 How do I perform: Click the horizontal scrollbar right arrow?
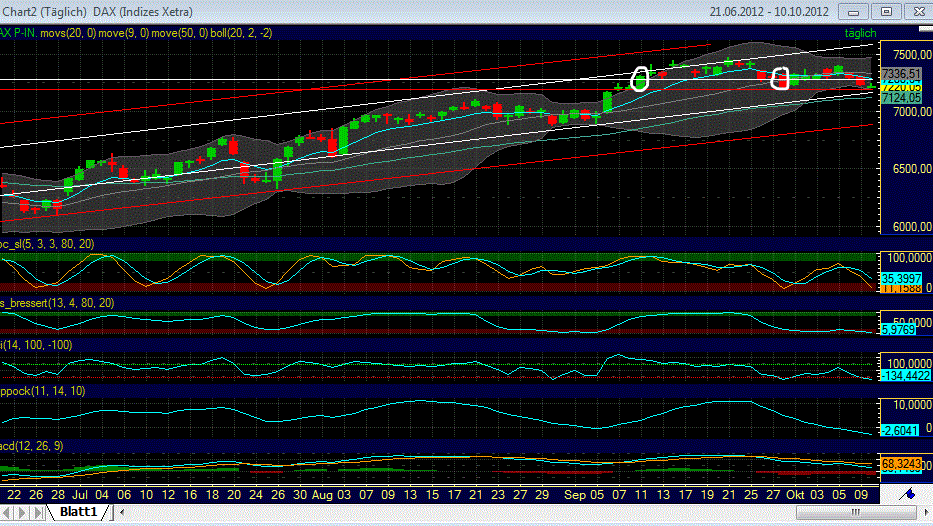926,512
